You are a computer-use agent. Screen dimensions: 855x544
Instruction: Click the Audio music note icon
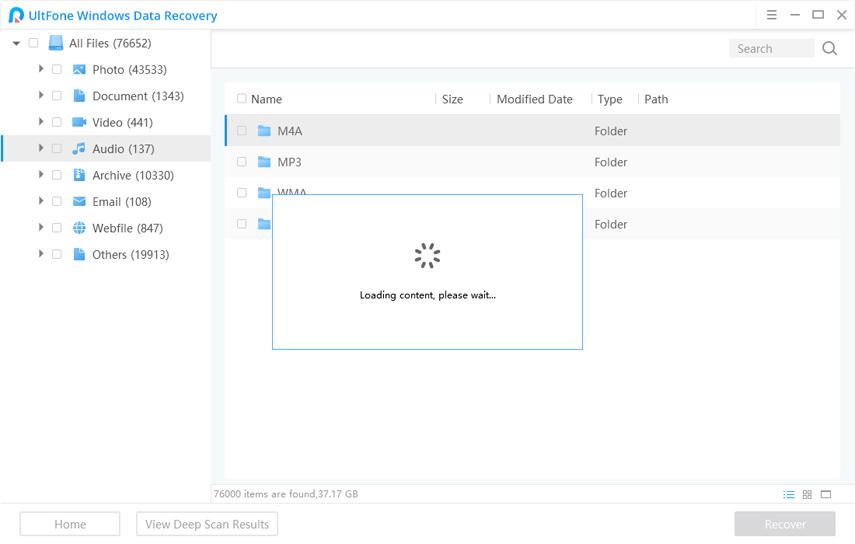[79, 148]
